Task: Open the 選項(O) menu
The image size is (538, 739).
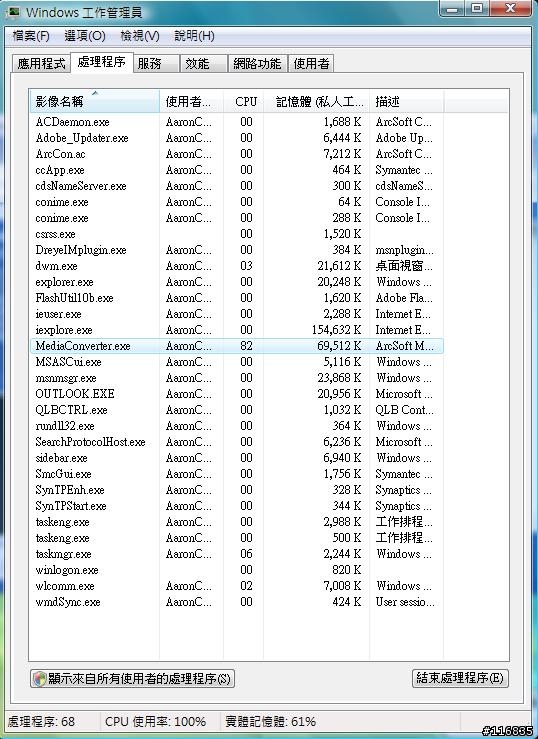Action: click(x=85, y=36)
